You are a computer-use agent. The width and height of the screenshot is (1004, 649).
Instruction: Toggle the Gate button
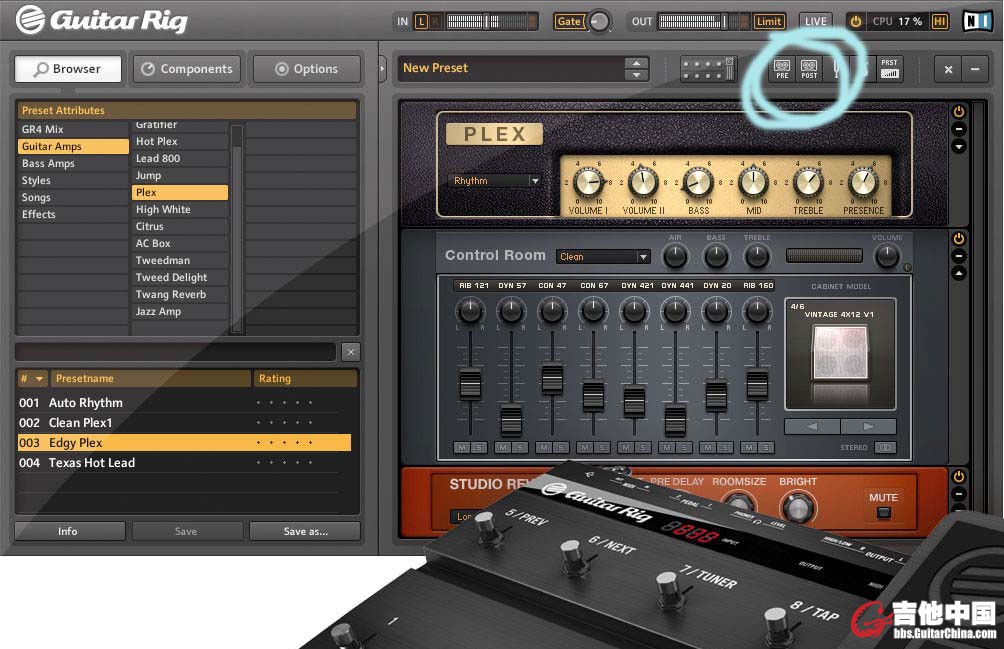click(569, 22)
